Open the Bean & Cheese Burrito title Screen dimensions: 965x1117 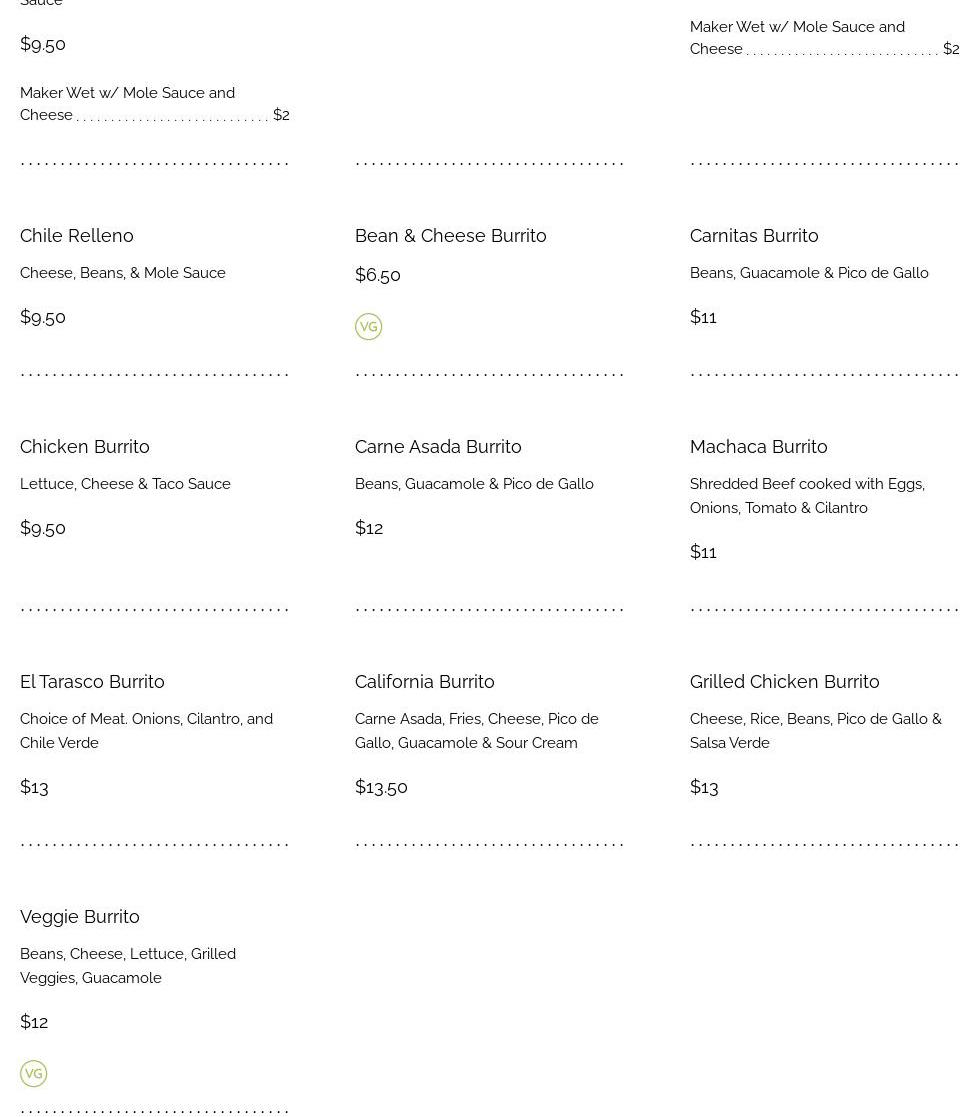point(450,236)
